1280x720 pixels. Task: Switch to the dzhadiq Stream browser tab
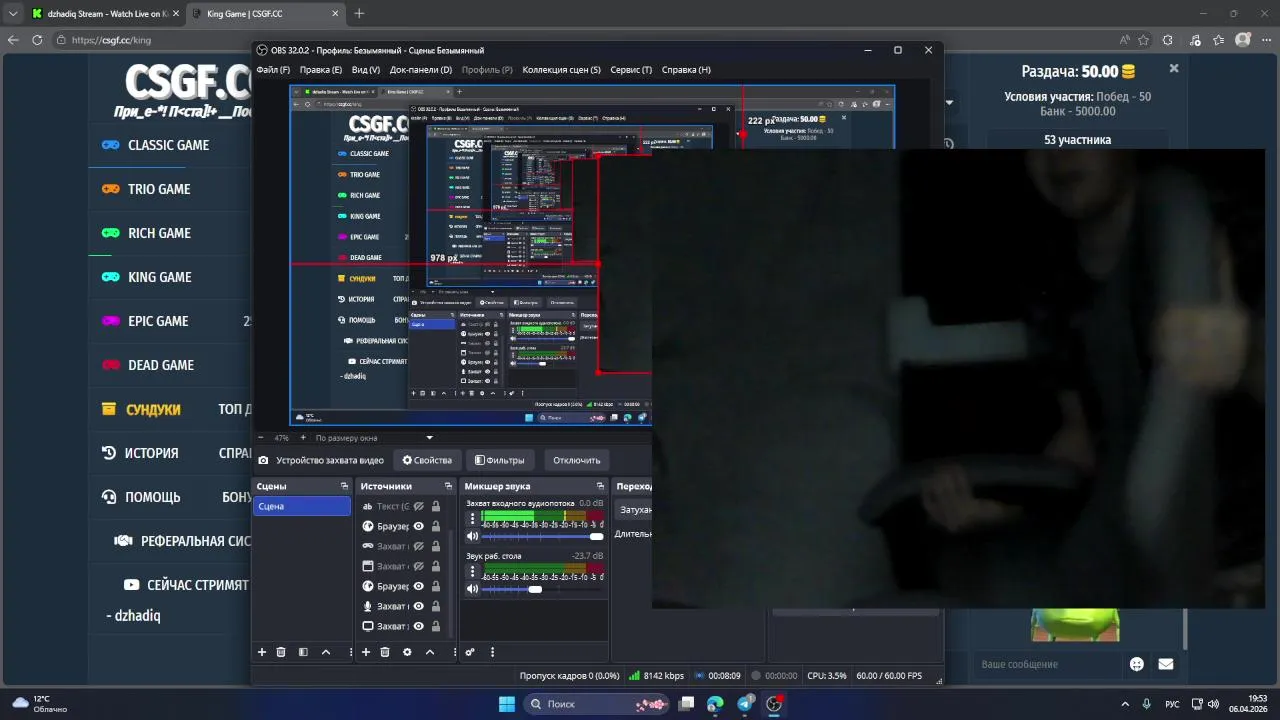(104, 14)
